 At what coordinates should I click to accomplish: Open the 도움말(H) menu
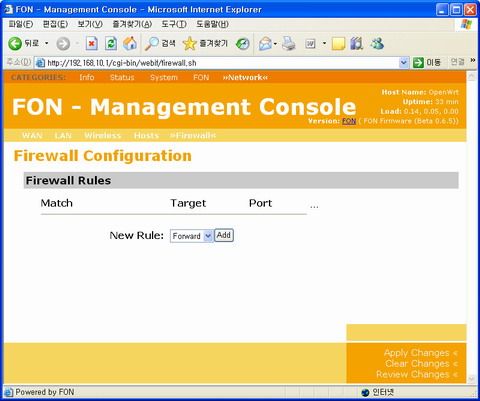(x=212, y=24)
